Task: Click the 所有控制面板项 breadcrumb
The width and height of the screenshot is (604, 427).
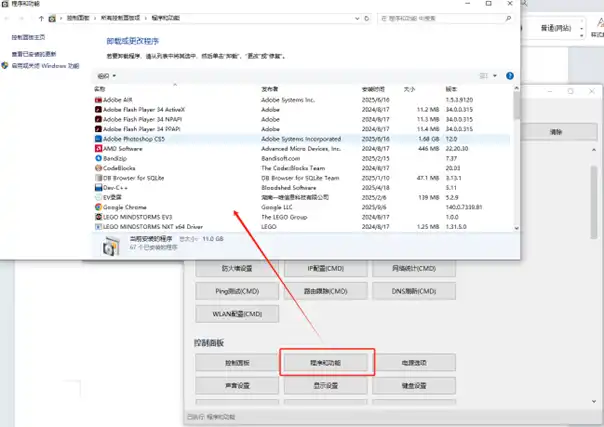Action: pos(120,18)
